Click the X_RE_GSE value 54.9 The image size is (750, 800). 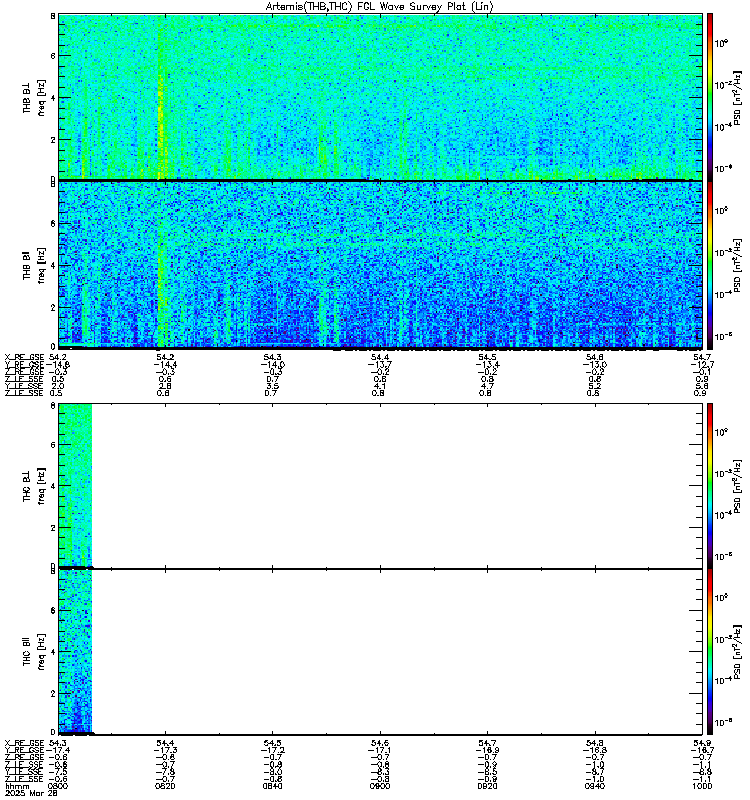coord(703,743)
